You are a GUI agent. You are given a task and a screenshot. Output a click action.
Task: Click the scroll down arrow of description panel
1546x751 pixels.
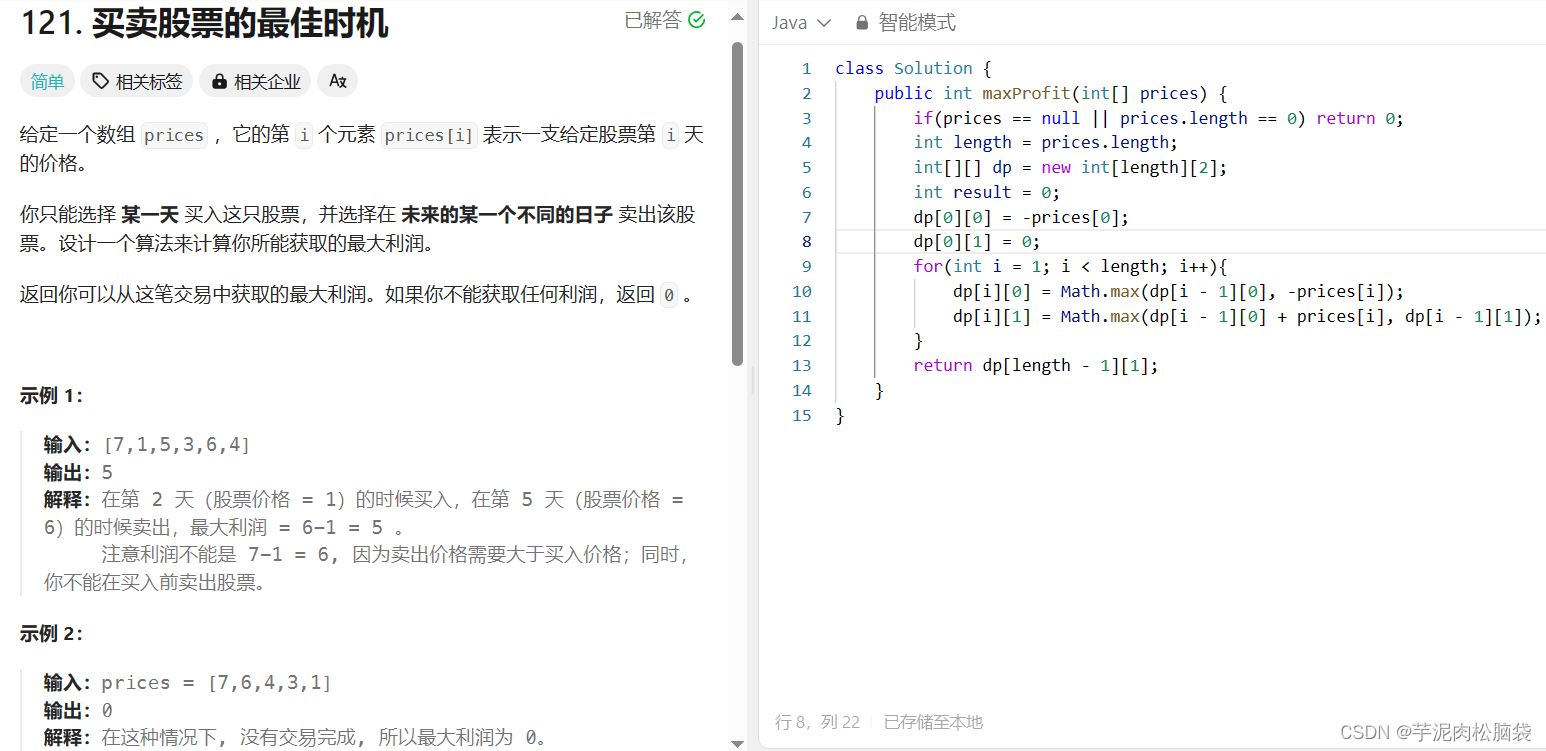738,742
